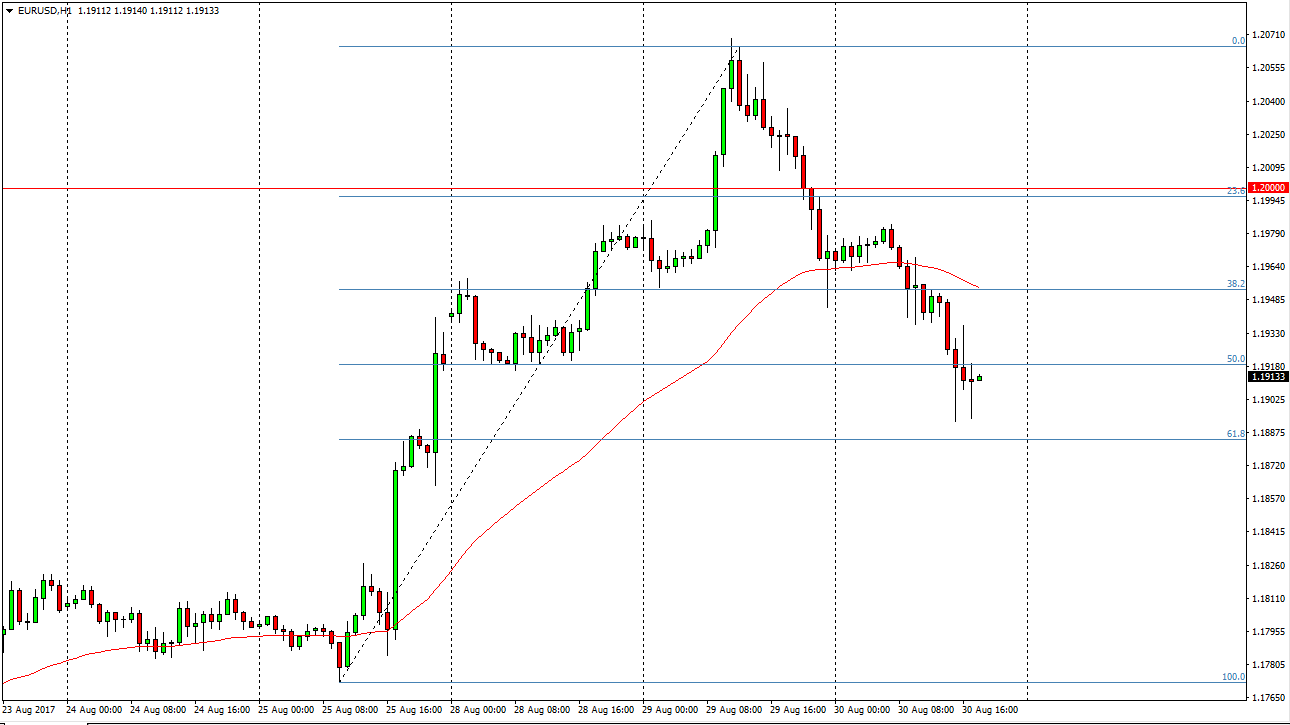Select the 61.8 Fibonacci level label

point(1236,434)
